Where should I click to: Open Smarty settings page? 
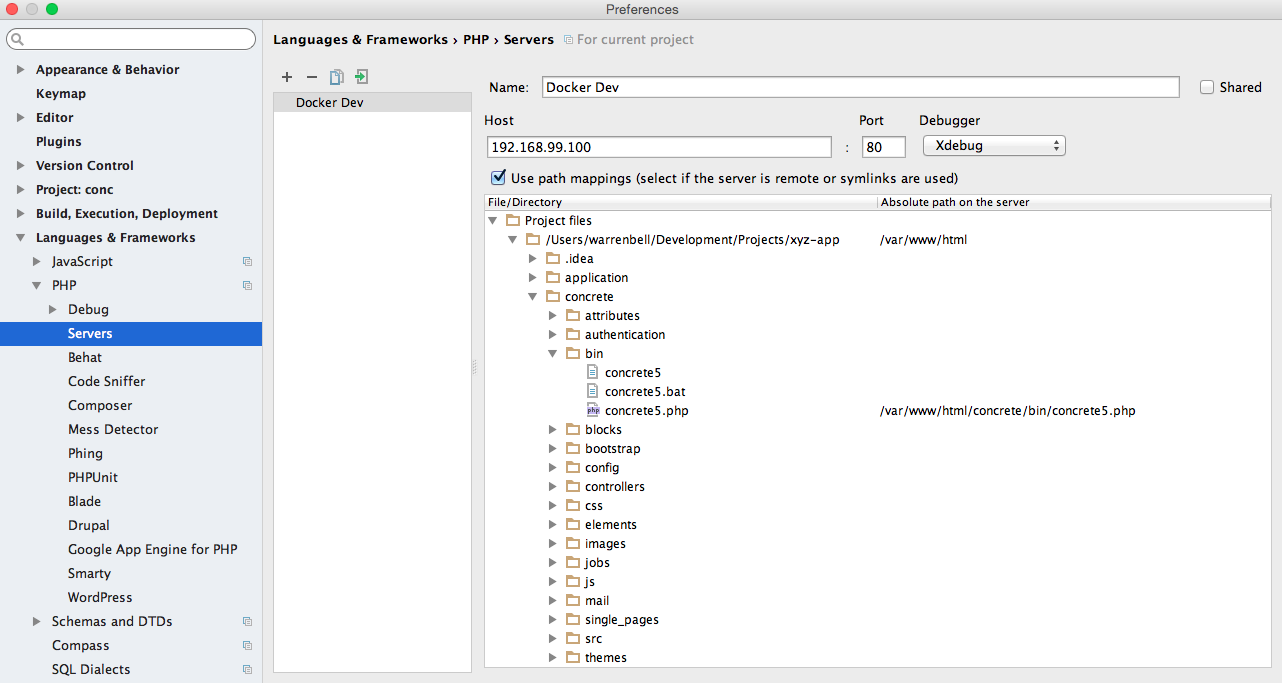coord(89,574)
